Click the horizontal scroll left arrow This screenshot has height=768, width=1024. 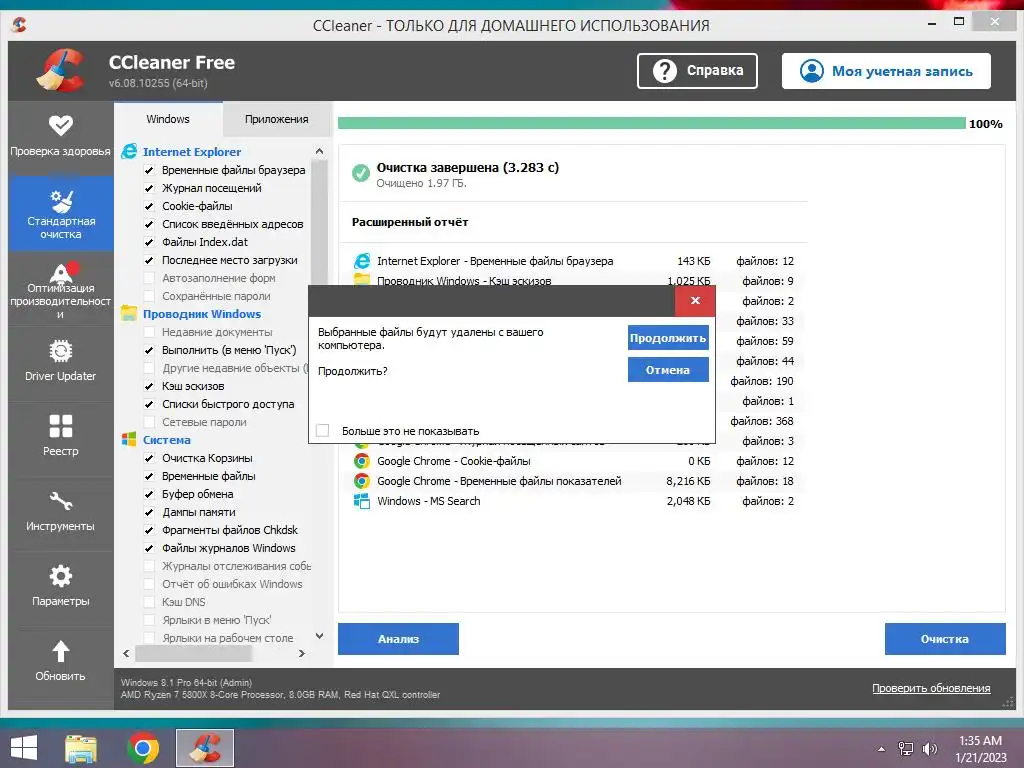tap(126, 653)
